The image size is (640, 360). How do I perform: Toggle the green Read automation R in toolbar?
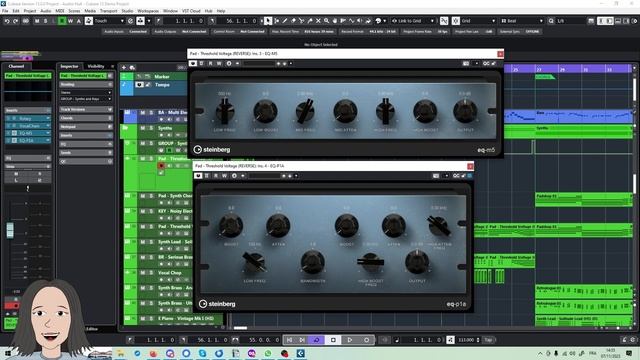tap(62, 21)
